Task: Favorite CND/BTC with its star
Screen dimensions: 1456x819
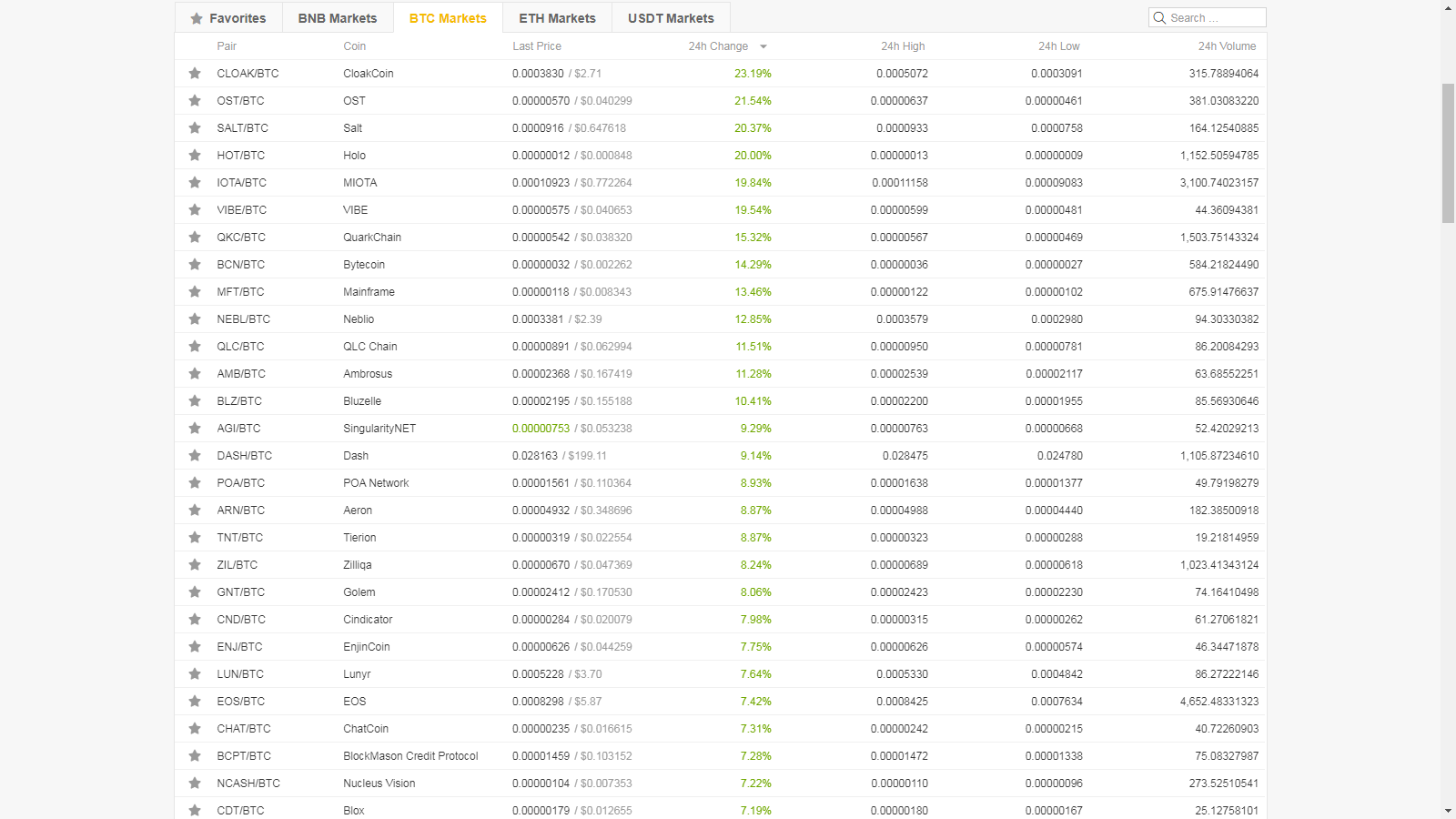Action: pos(195,620)
